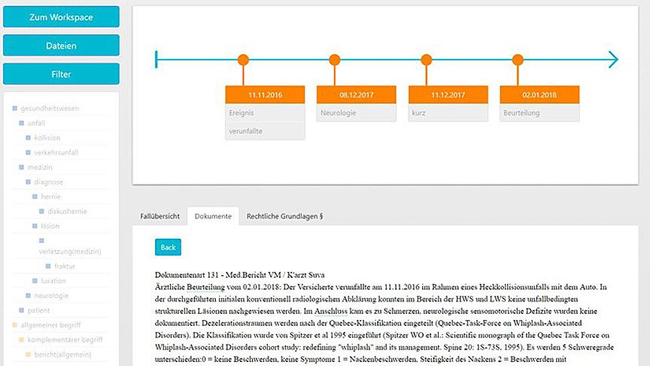Select the Dokumente tab

pyautogui.click(x=213, y=216)
